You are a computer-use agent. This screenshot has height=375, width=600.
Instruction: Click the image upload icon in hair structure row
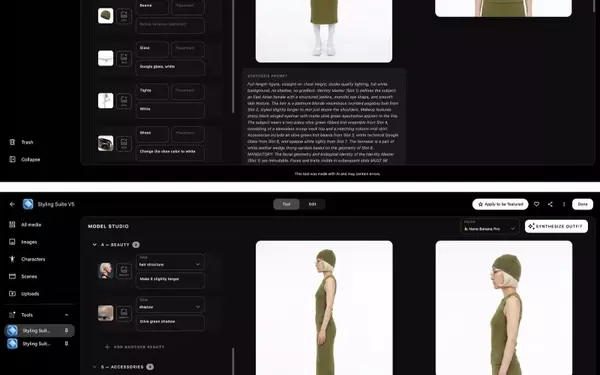pyautogui.click(x=124, y=271)
